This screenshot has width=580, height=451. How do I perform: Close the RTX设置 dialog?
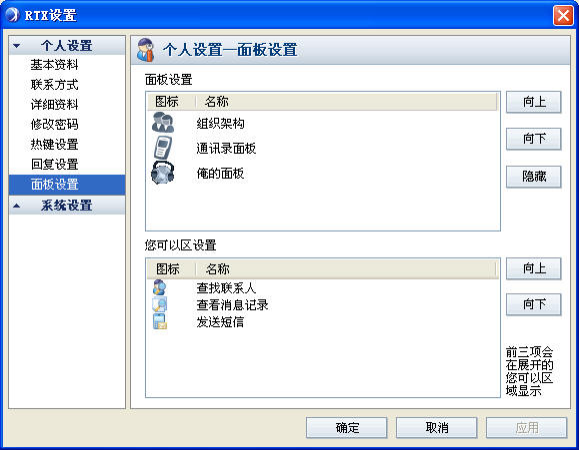pos(563,16)
